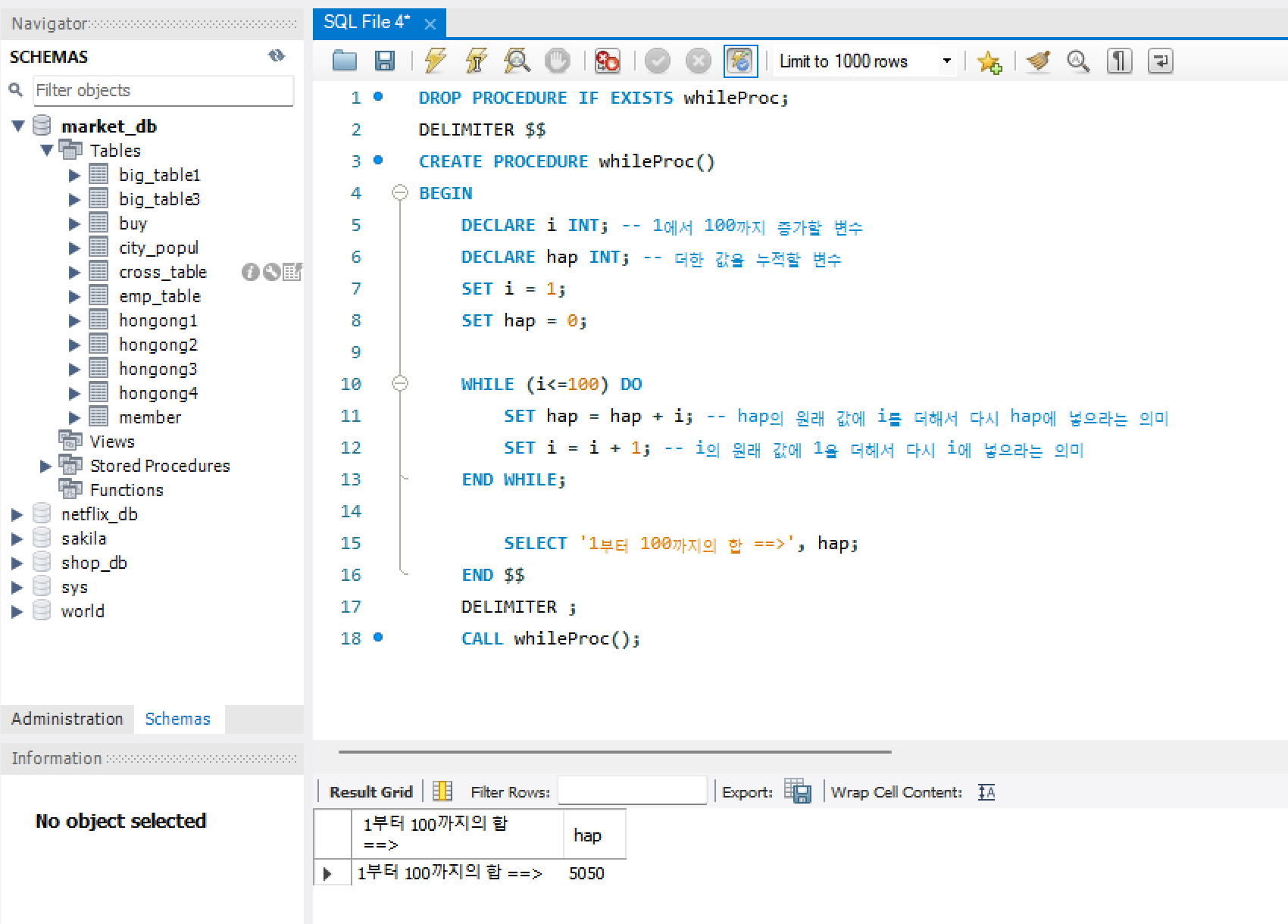
Task: Select the cross_table table
Action: (x=163, y=272)
